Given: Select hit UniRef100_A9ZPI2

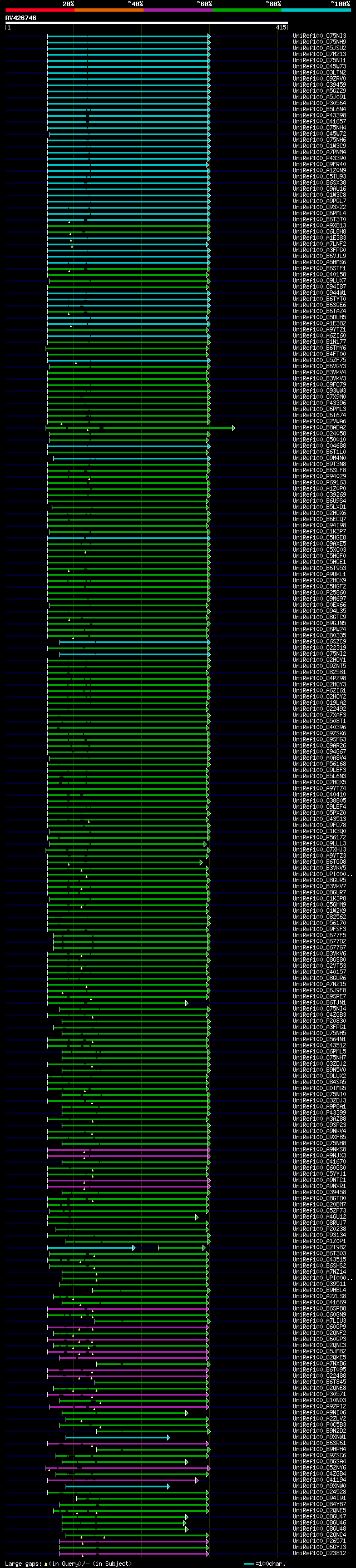Looking at the screenshot, I should (x=319, y=1407).
